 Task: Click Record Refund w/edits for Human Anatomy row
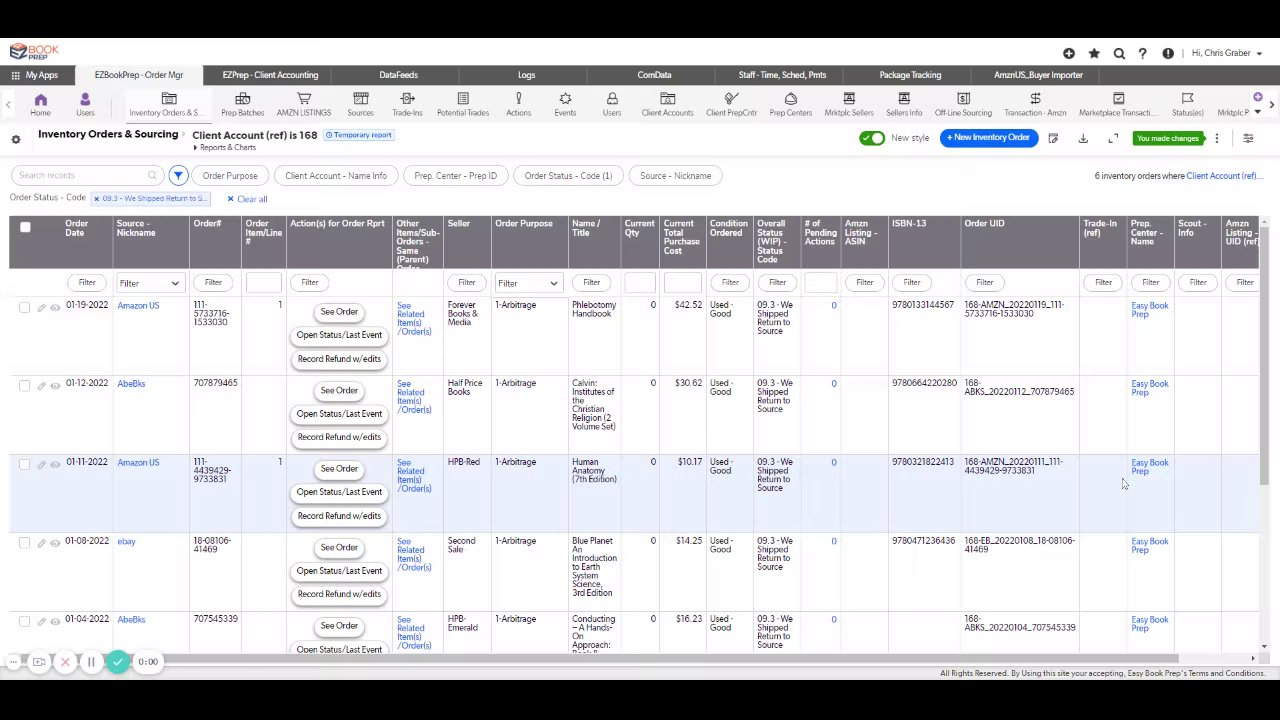(339, 516)
